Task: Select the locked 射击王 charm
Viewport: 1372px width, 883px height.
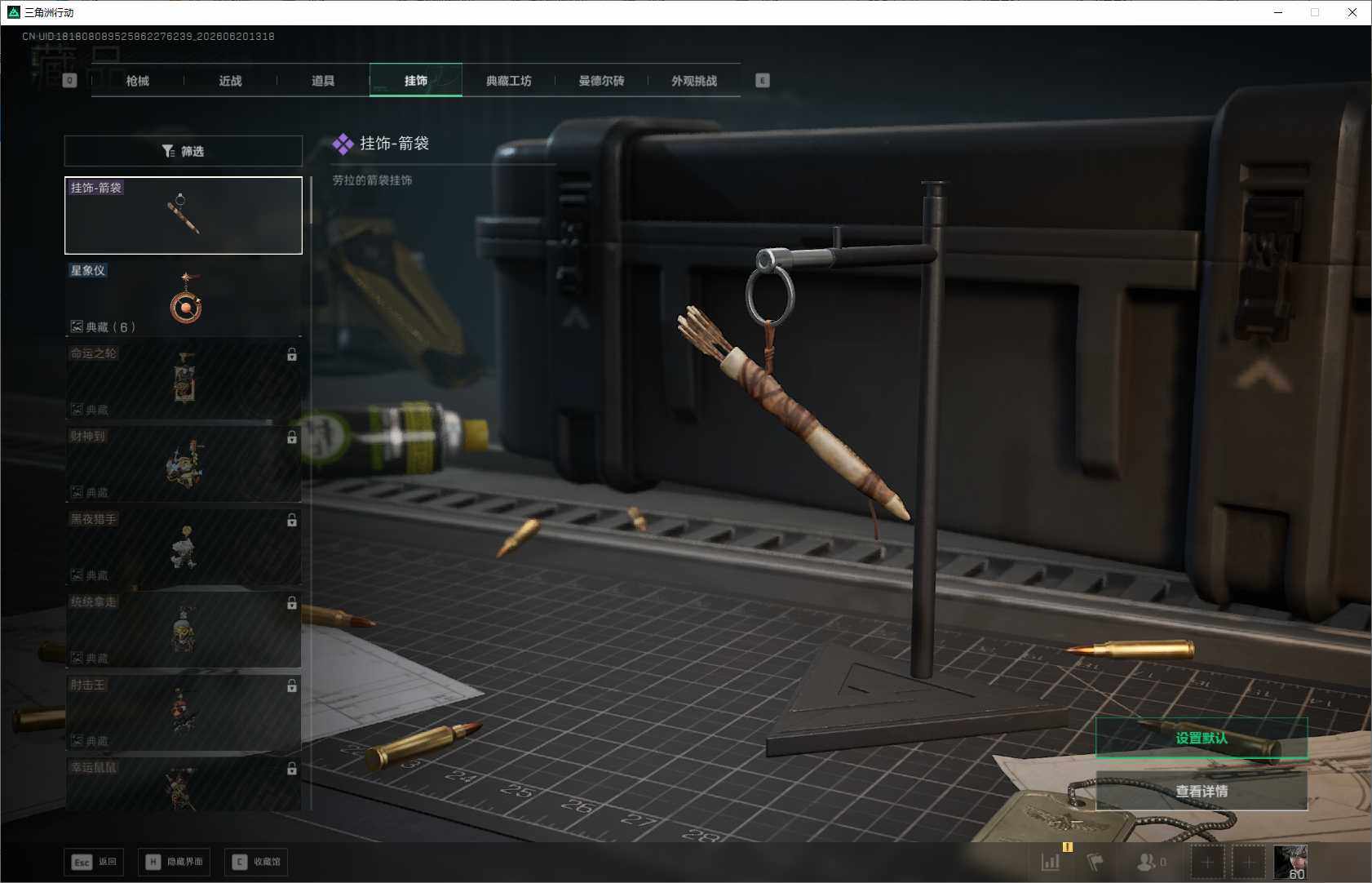Action: [x=184, y=712]
